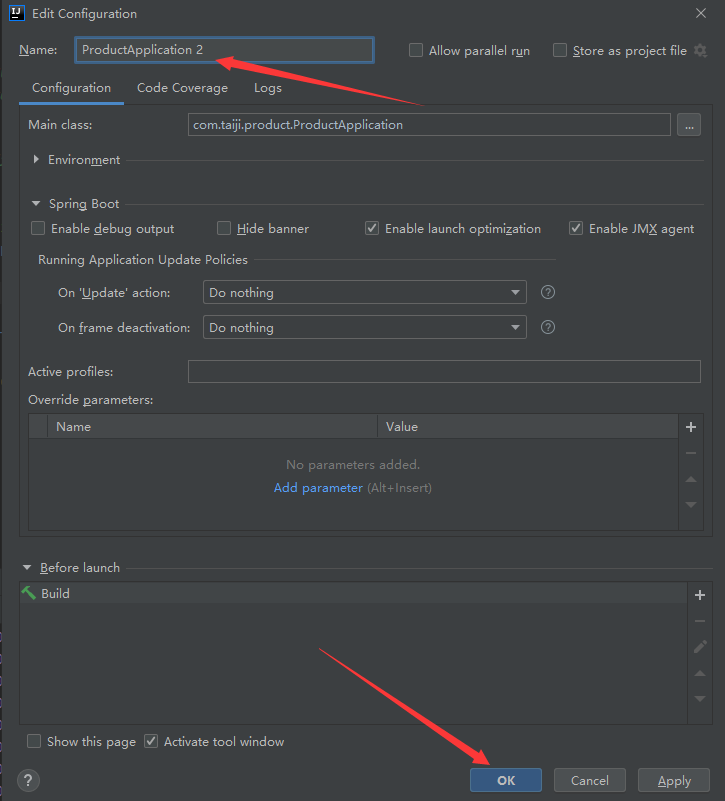The image size is (725, 801).
Task: Toggle Enable debug output checkbox
Action: [38, 229]
